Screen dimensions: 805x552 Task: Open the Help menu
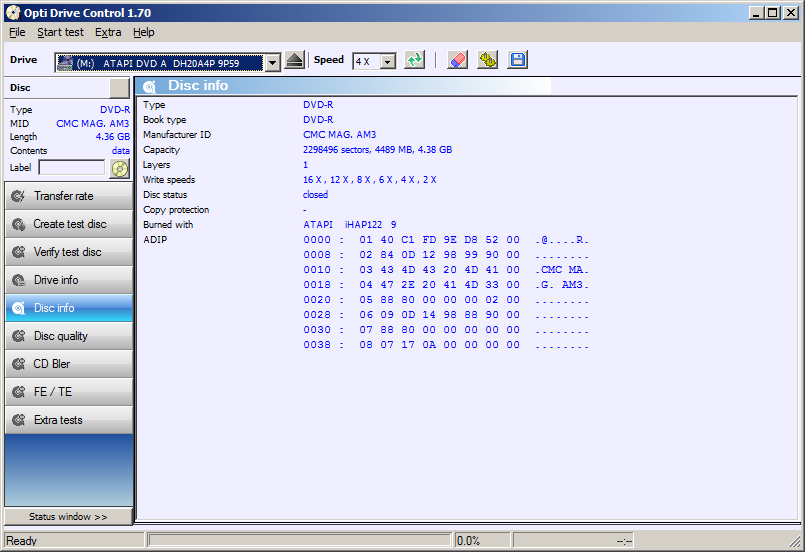click(144, 32)
